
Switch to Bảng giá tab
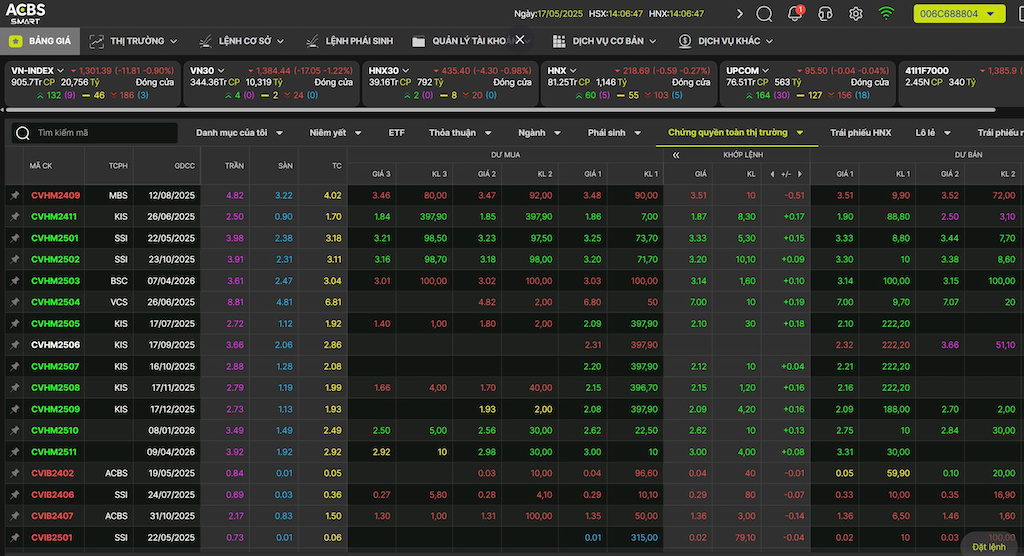click(x=40, y=41)
